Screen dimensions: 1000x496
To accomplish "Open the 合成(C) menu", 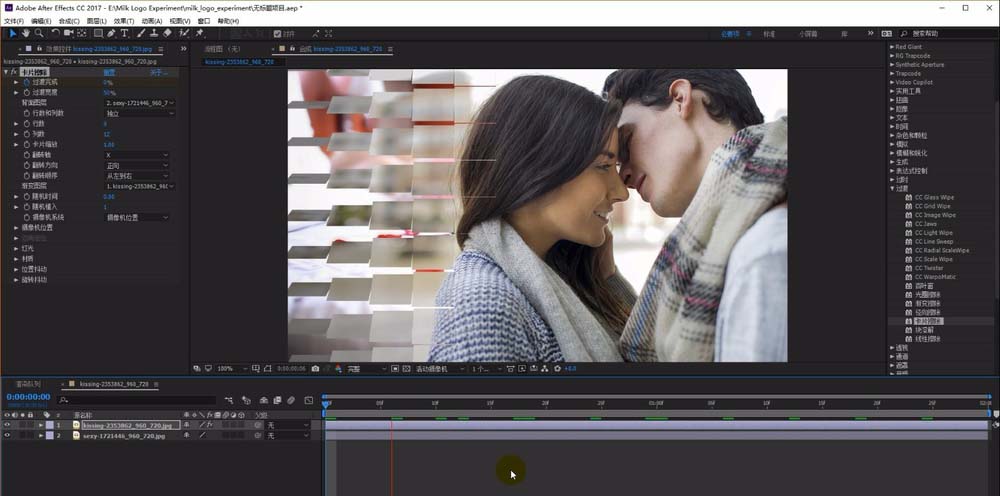I will pos(69,20).
